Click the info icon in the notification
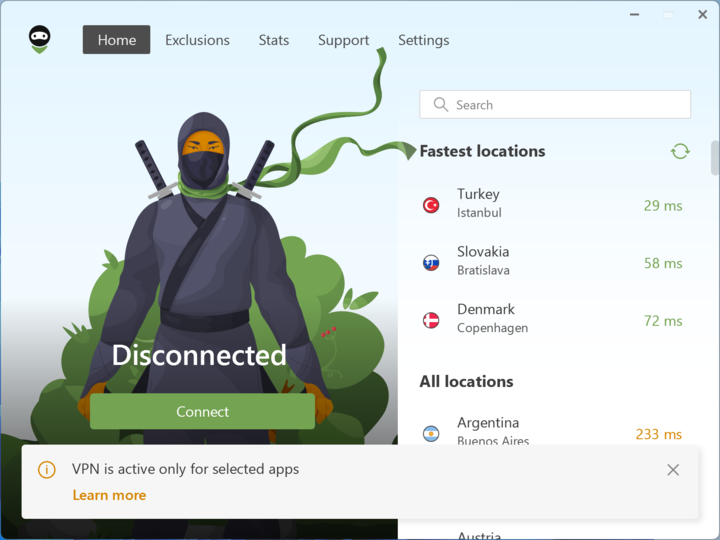The height and width of the screenshot is (540, 720). (x=47, y=470)
